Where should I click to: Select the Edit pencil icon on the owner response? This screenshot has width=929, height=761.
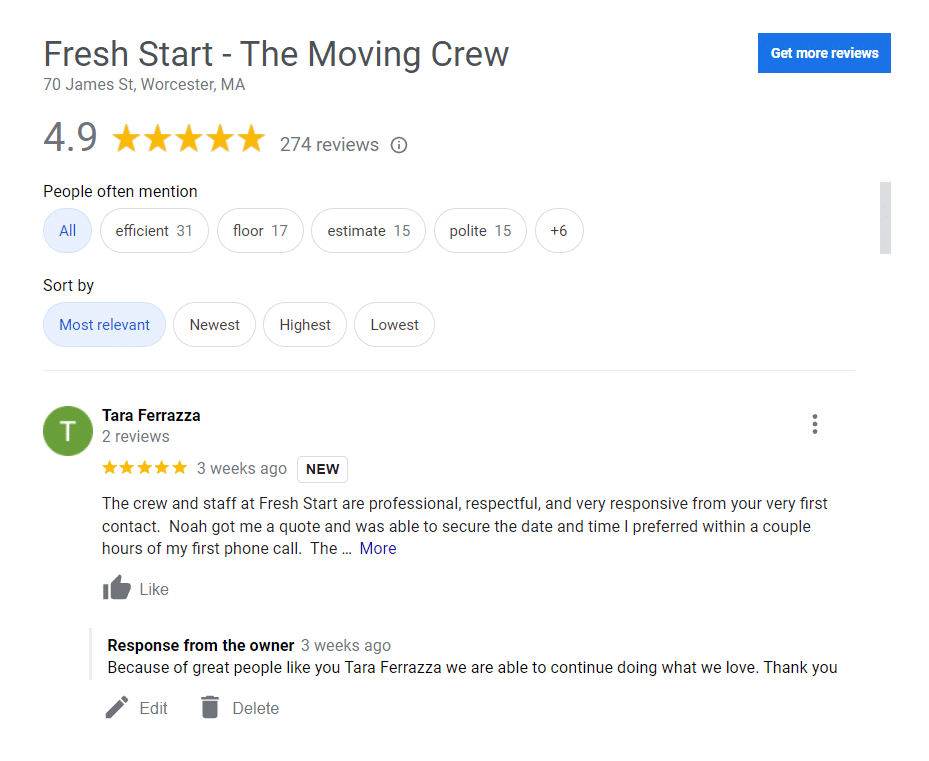pyautogui.click(x=117, y=707)
